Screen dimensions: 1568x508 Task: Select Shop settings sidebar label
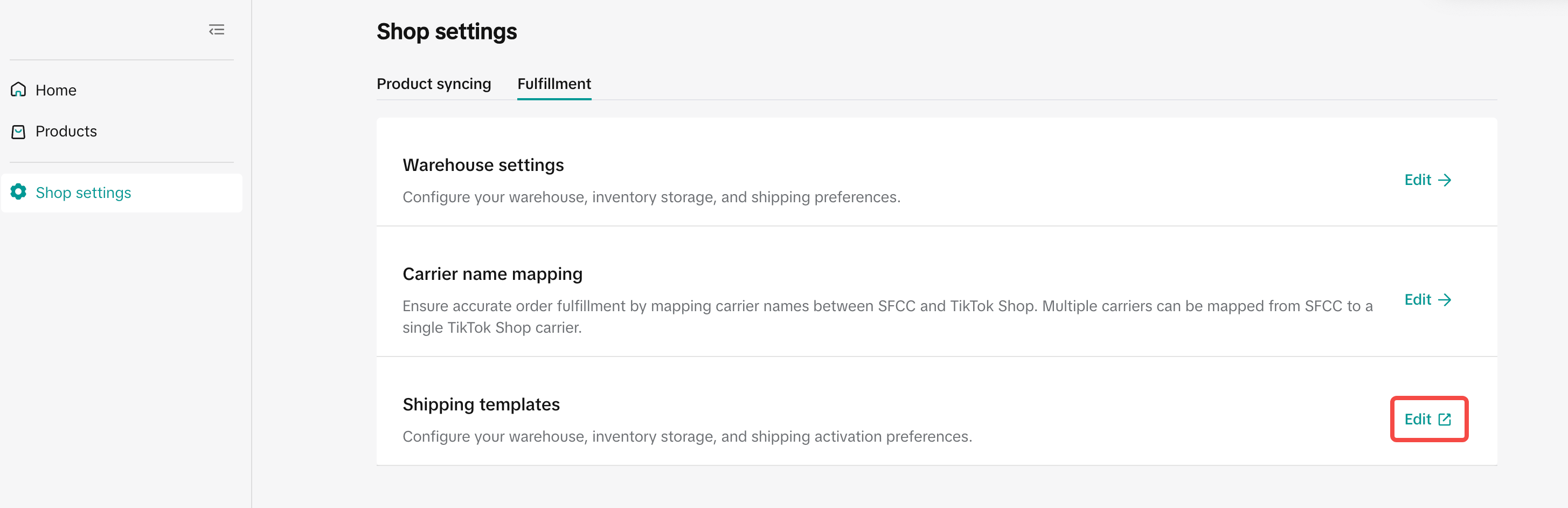click(84, 193)
